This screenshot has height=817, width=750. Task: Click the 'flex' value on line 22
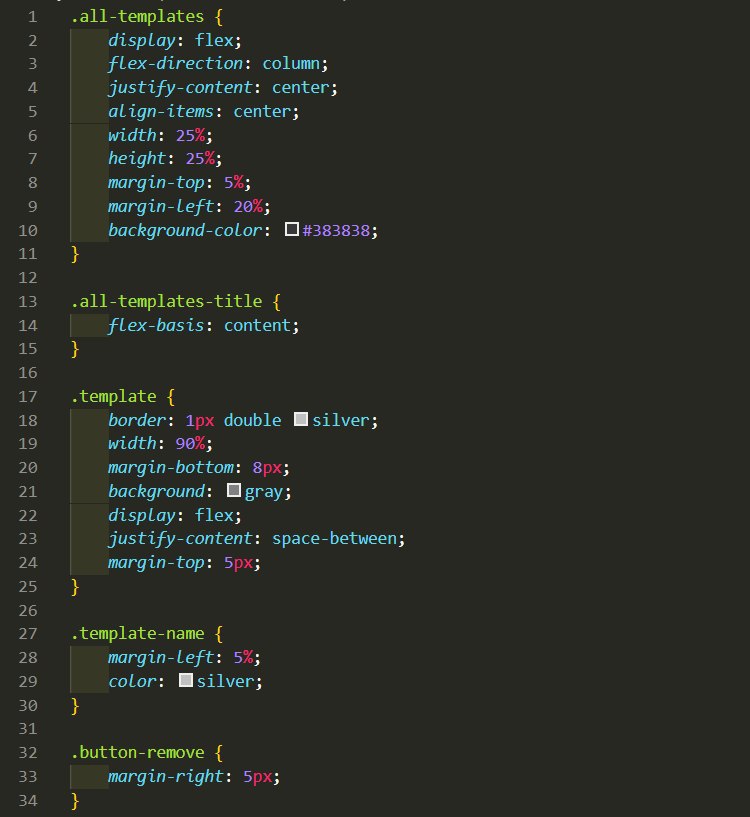pos(214,515)
